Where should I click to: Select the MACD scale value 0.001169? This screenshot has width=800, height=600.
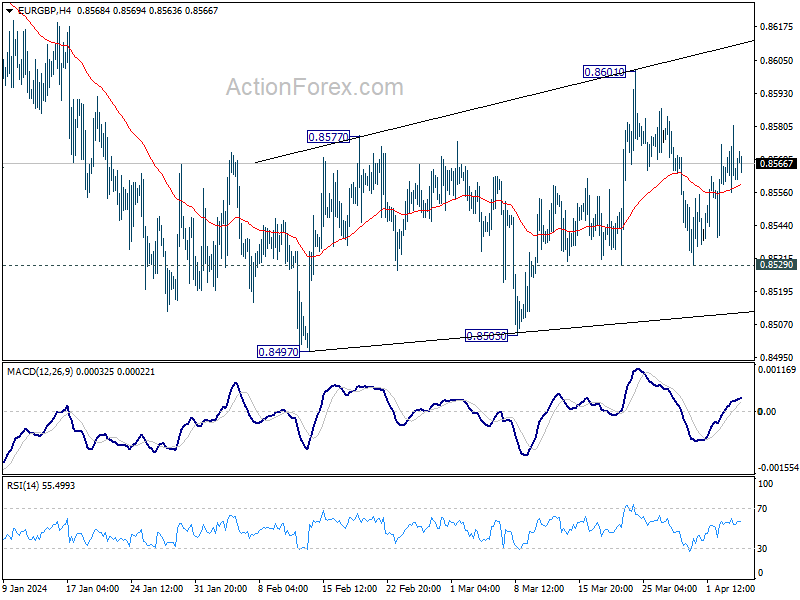click(x=777, y=369)
